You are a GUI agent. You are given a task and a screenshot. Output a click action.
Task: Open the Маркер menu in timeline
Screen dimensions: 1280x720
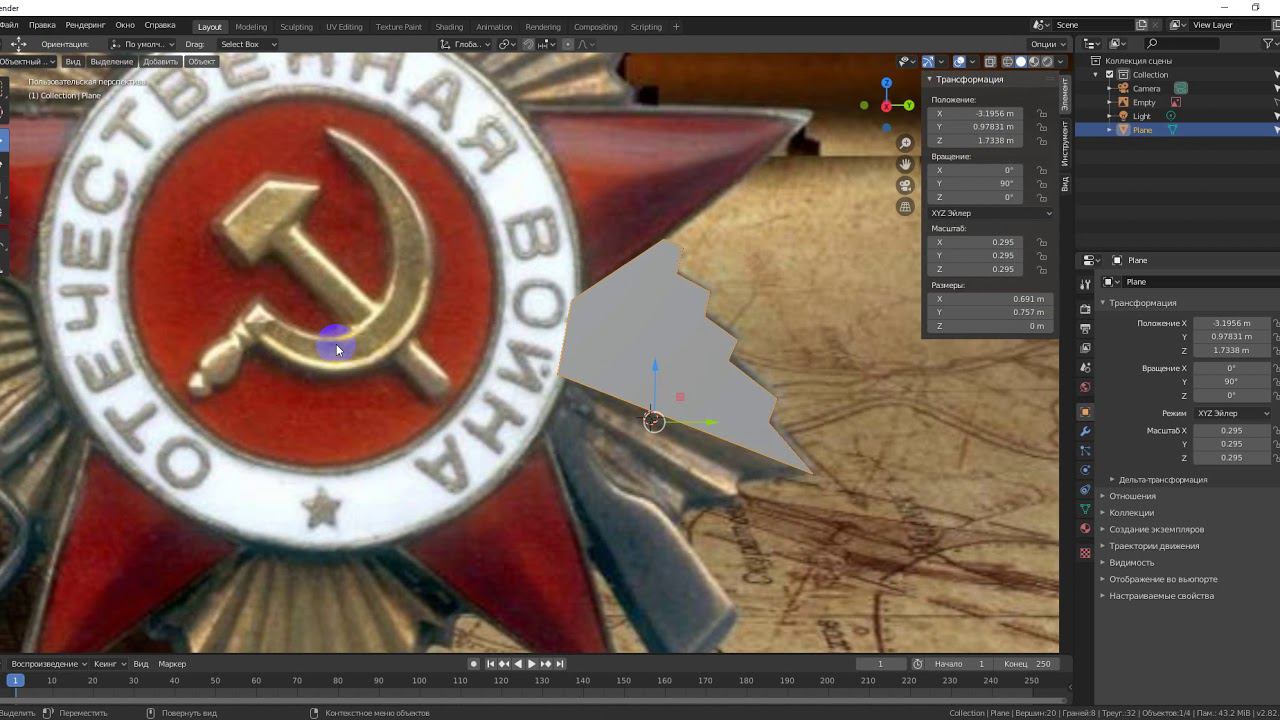click(172, 664)
